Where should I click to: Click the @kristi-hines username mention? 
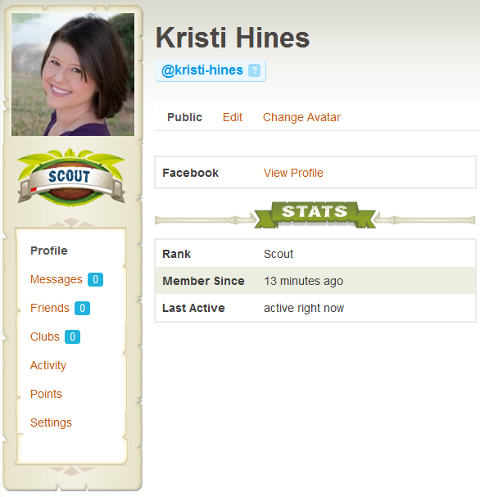pyautogui.click(x=202, y=70)
